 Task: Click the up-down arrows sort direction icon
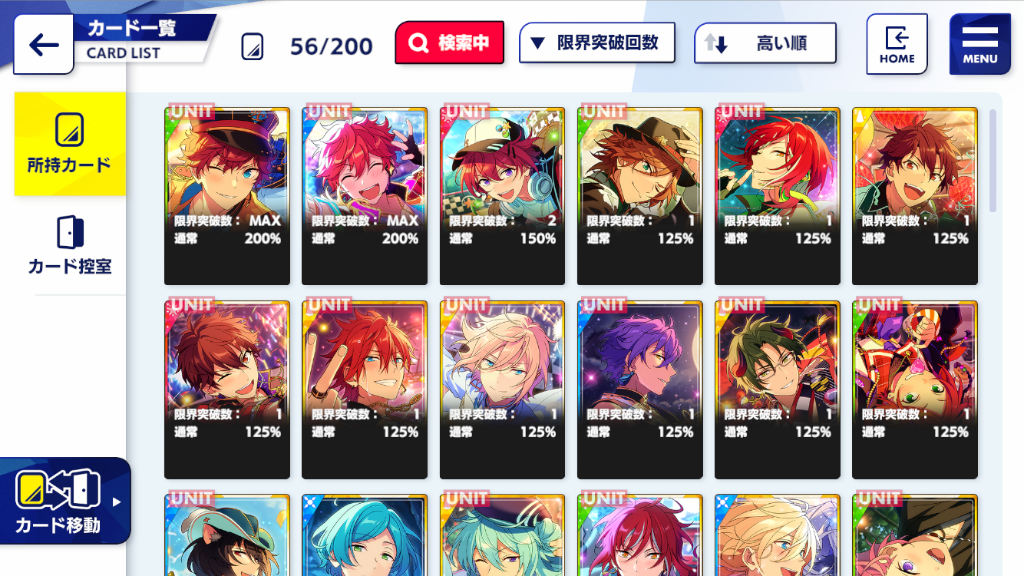pyautogui.click(x=716, y=43)
